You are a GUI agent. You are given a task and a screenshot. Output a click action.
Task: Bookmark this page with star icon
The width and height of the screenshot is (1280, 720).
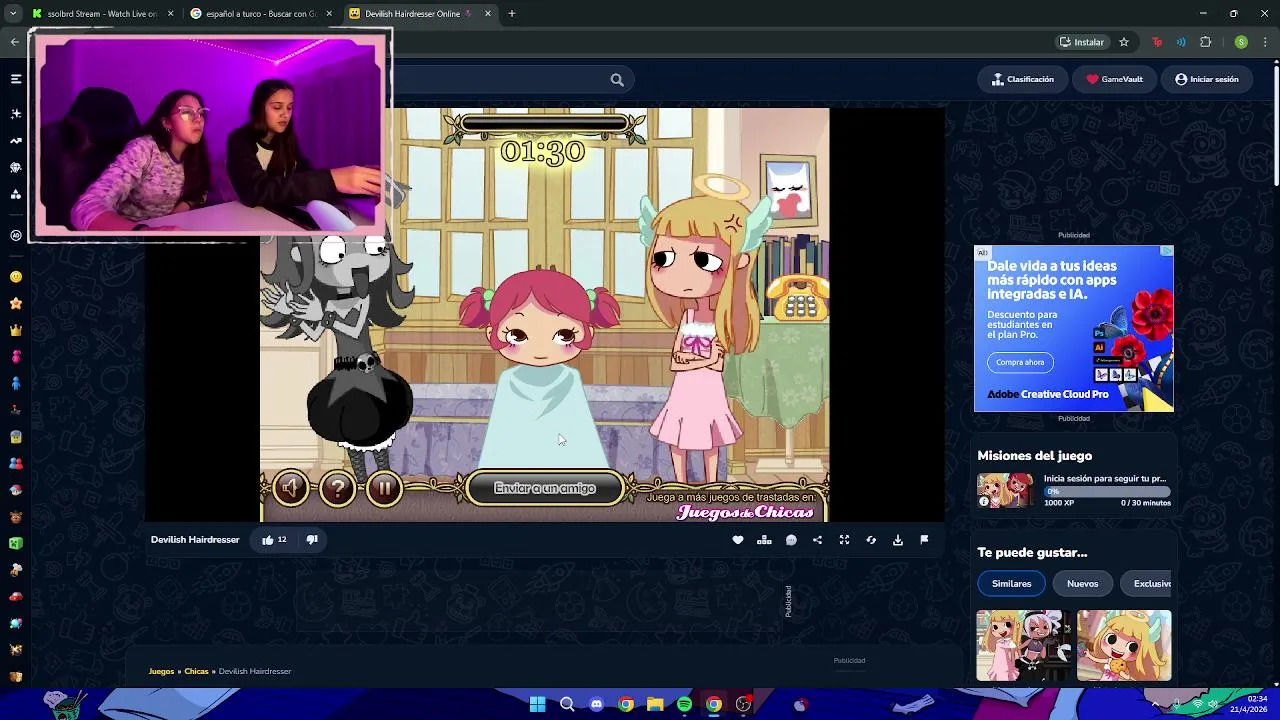tap(1124, 42)
